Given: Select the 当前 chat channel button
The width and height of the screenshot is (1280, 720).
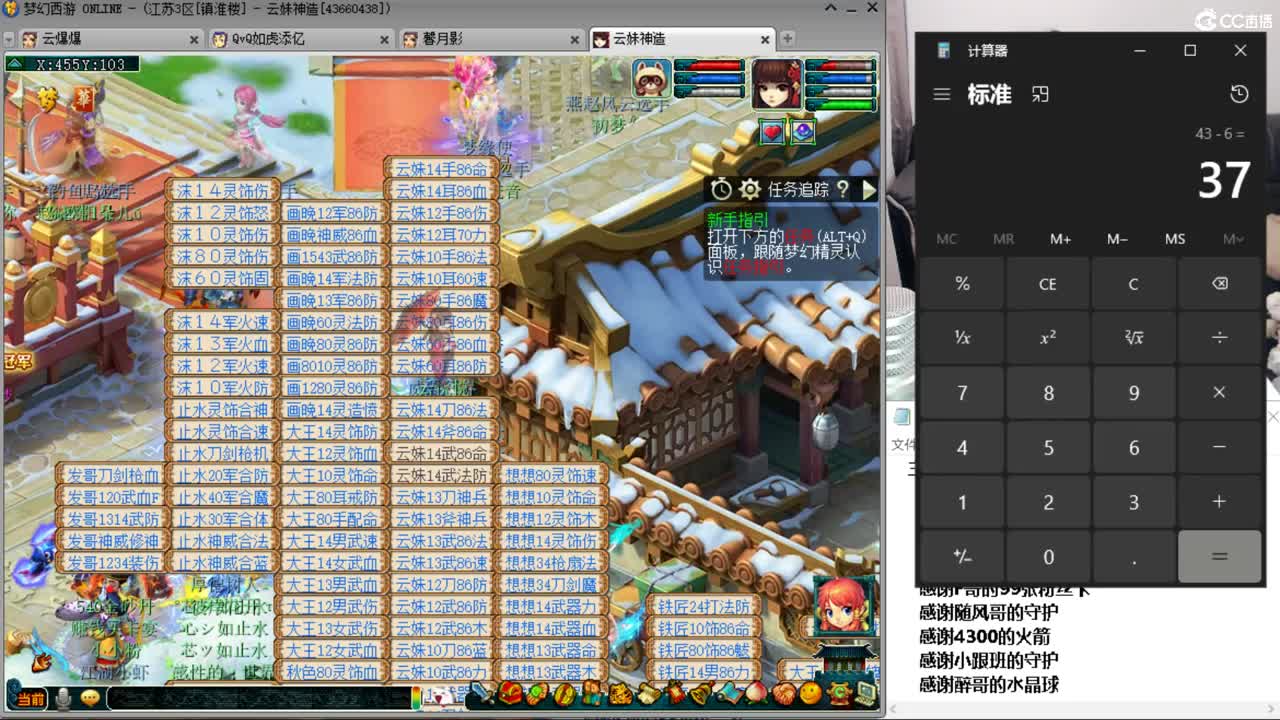Looking at the screenshot, I should pyautogui.click(x=30, y=698).
